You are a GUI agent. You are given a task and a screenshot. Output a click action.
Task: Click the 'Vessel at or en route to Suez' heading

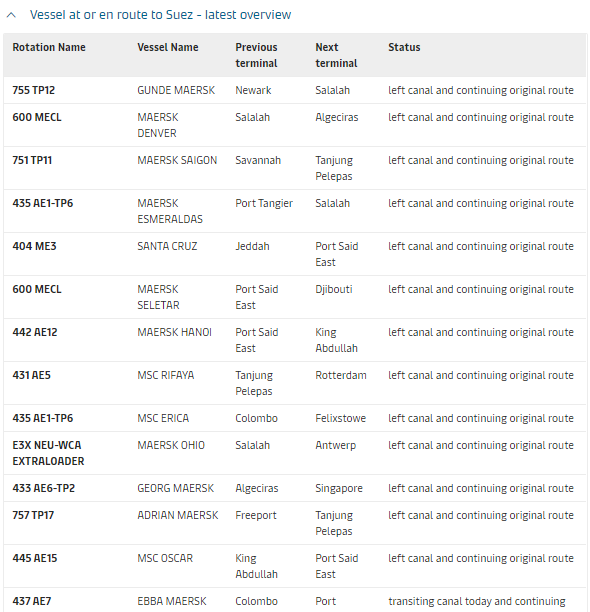click(x=160, y=15)
